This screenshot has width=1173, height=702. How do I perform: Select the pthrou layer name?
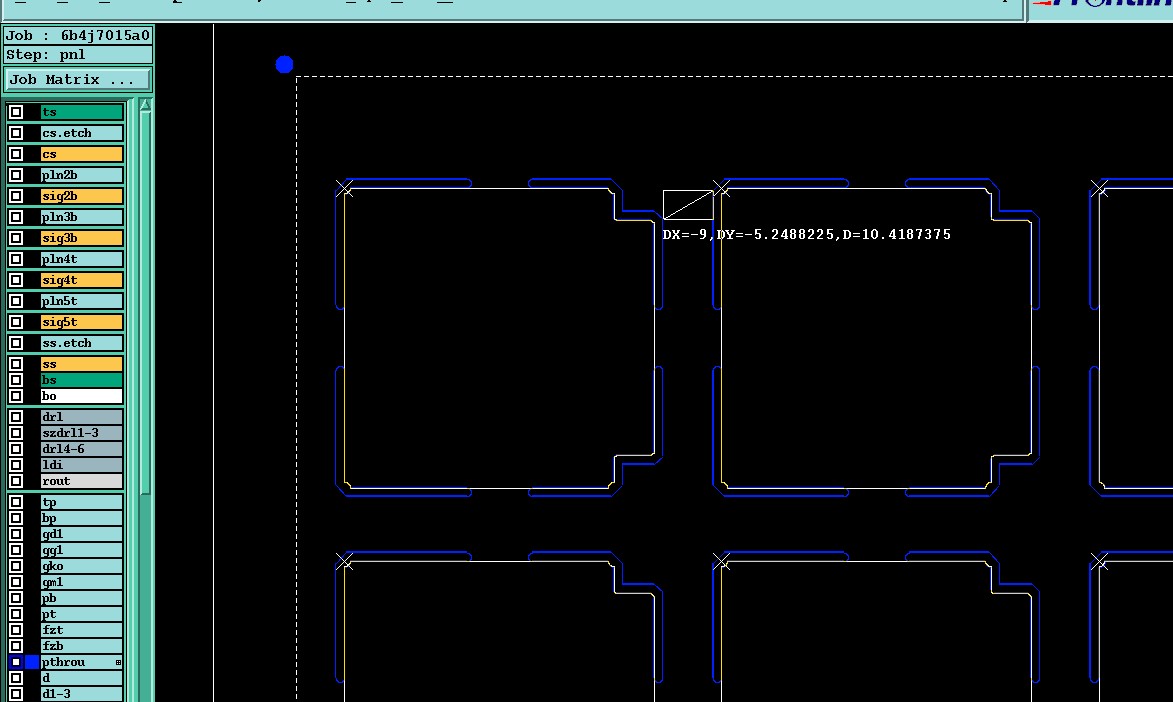[x=82, y=662]
